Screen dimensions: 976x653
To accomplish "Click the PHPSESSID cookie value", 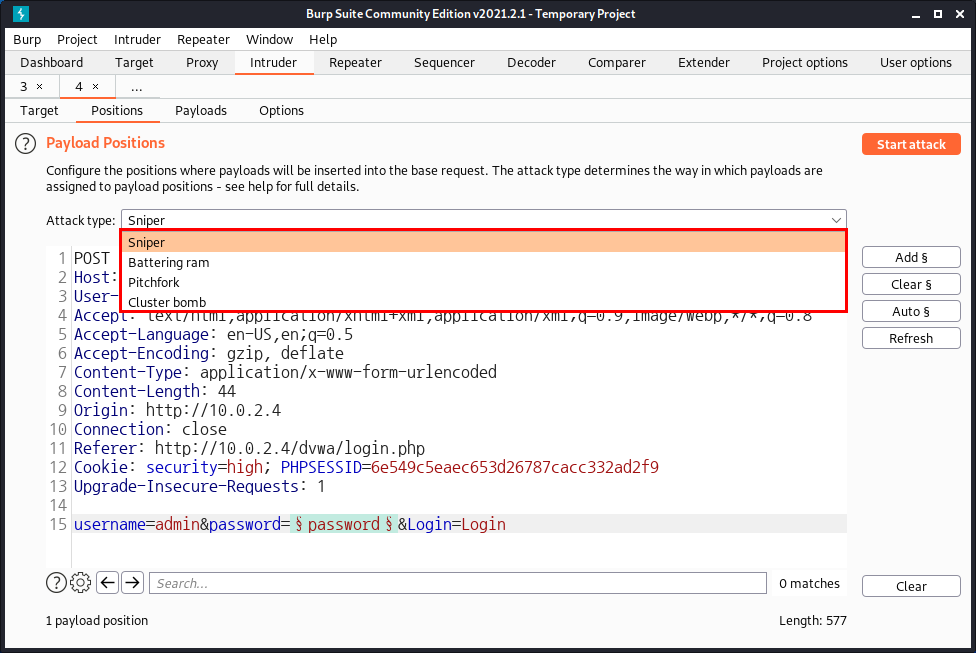I will [x=515, y=467].
